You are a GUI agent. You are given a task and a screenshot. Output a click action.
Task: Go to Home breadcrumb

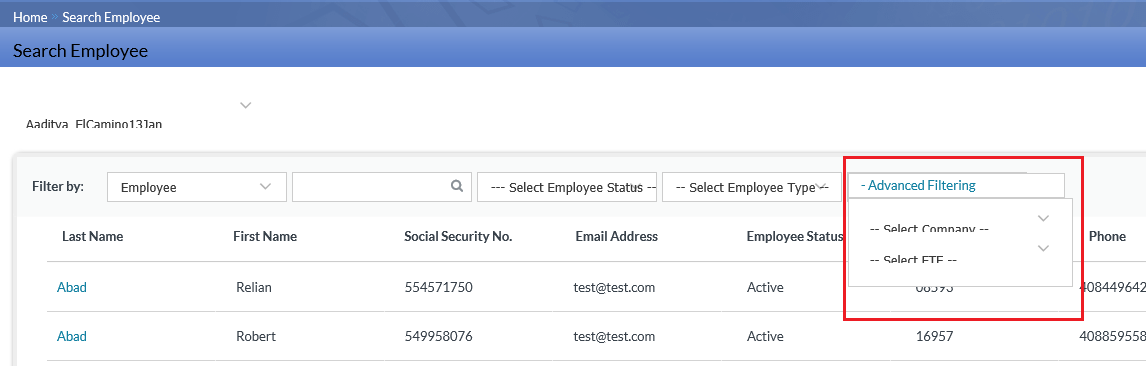[x=30, y=17]
